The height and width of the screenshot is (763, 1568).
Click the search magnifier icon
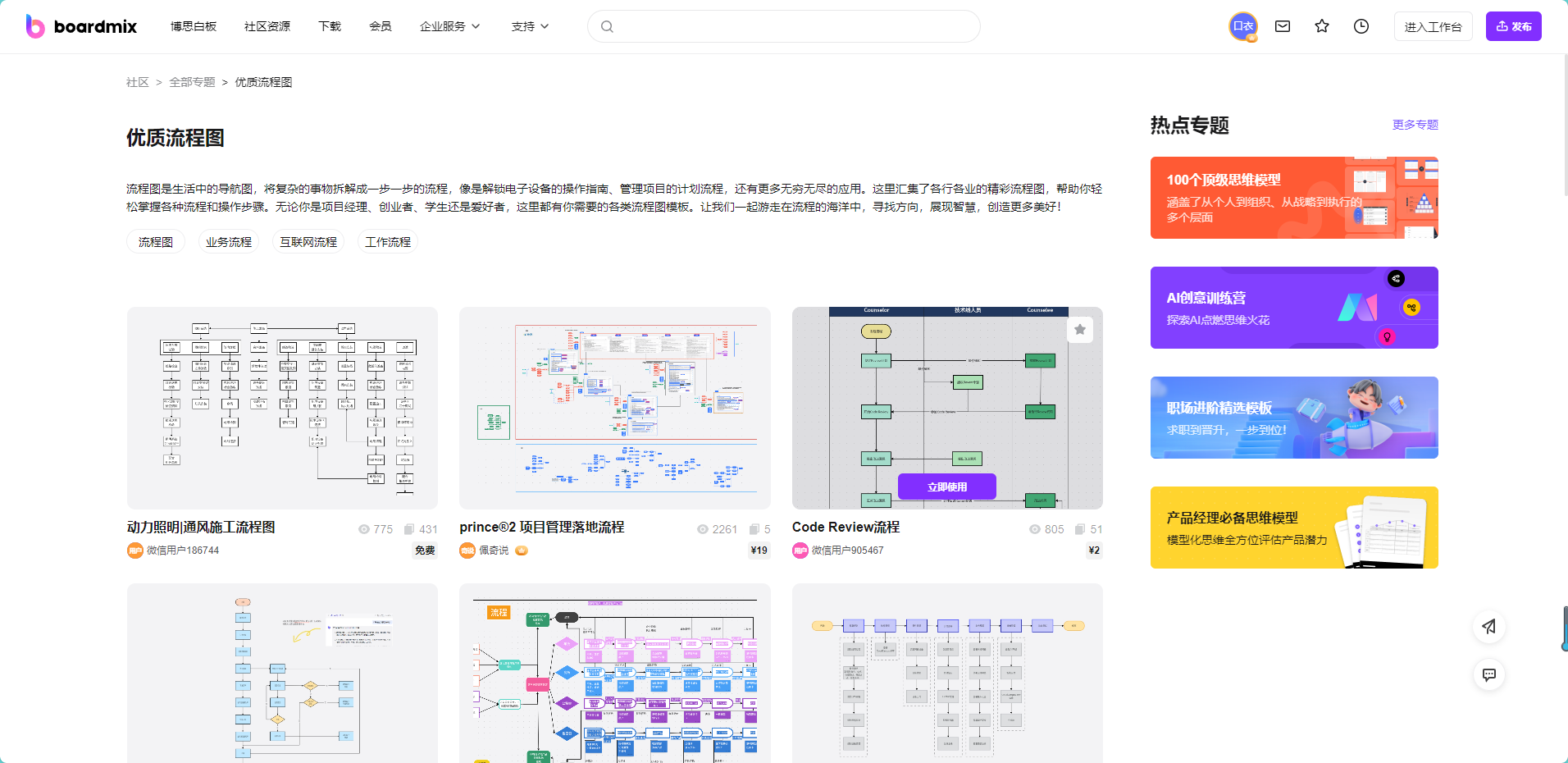pos(607,26)
